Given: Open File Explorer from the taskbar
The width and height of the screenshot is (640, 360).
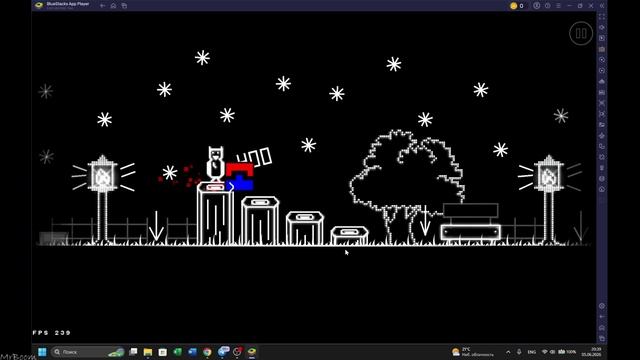Looking at the screenshot, I should (148, 352).
